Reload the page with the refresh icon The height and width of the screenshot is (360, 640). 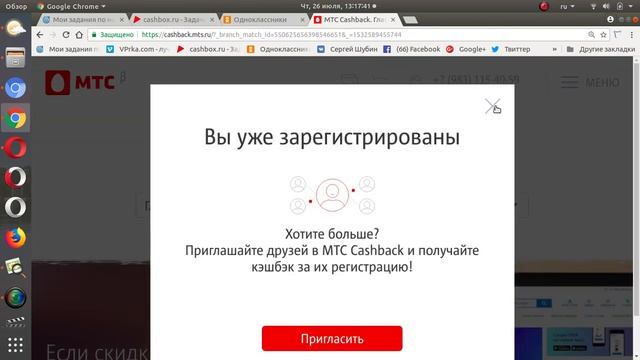(66, 35)
